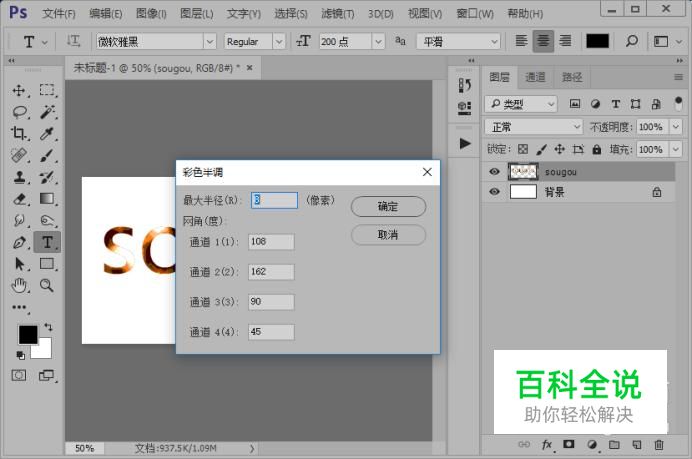Open the History panel icon

[x=464, y=85]
